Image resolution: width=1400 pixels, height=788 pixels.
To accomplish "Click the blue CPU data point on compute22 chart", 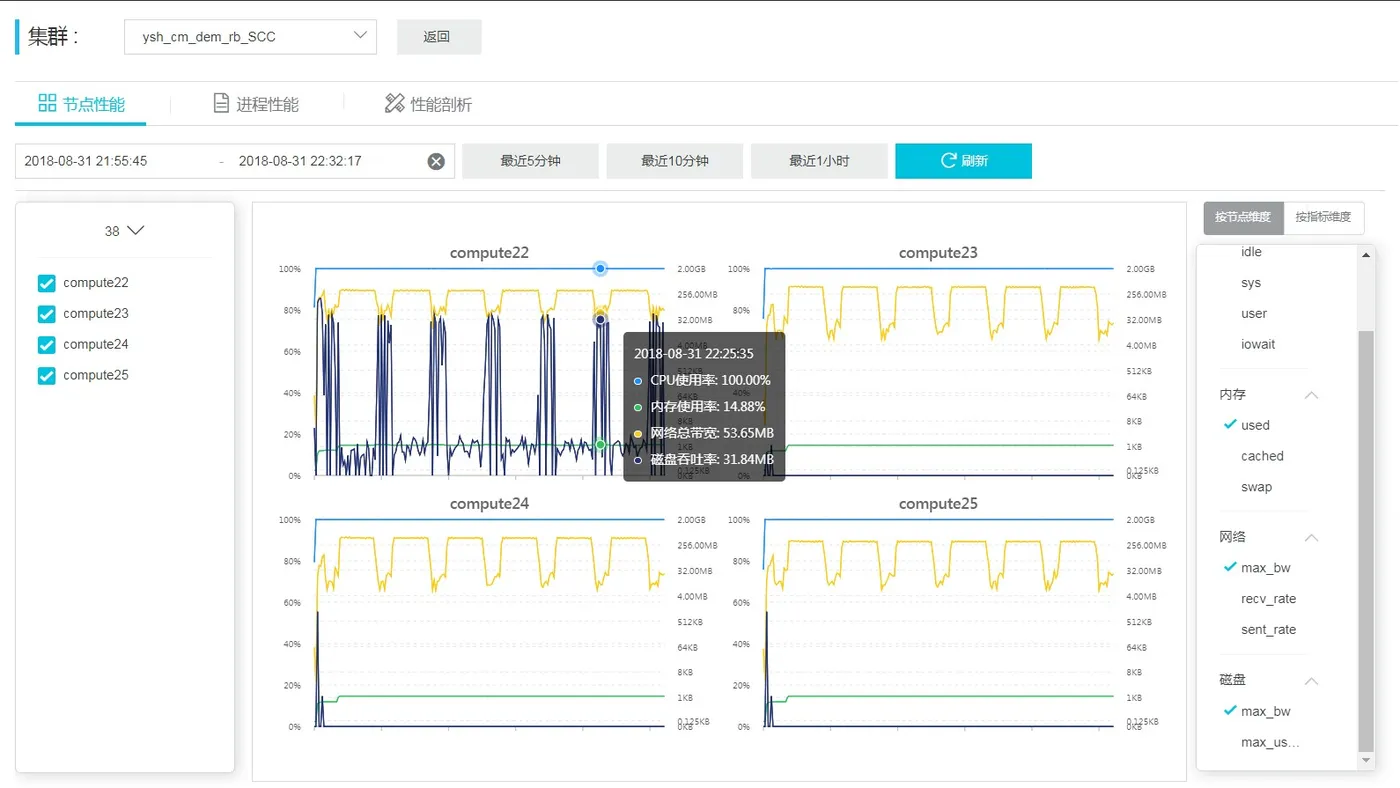I will (x=600, y=268).
